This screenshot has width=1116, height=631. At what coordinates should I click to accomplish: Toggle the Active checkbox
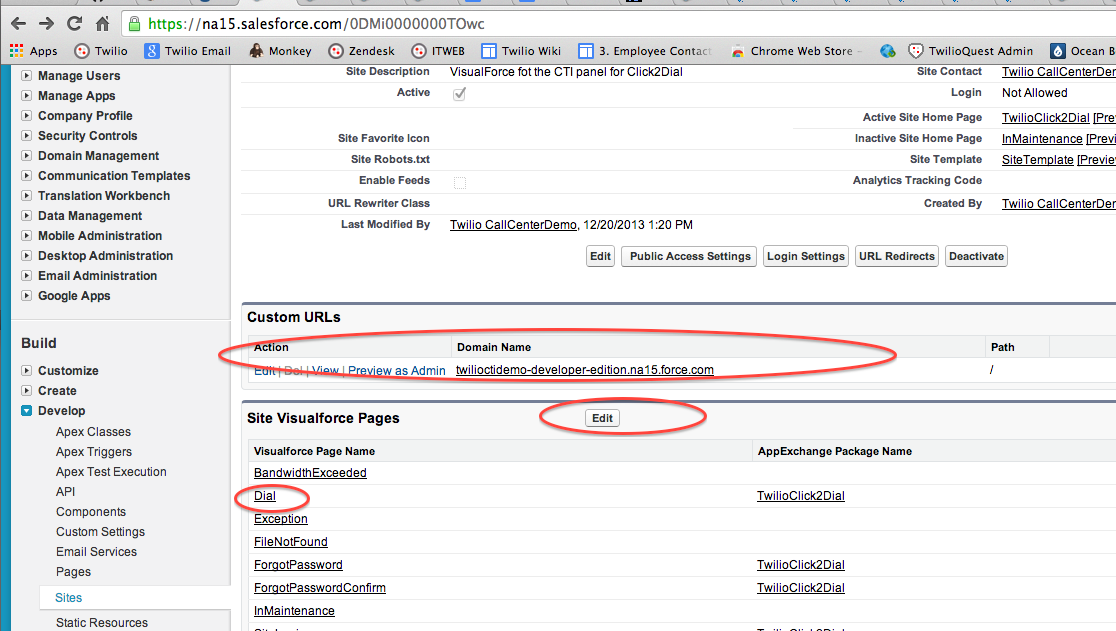click(x=460, y=94)
